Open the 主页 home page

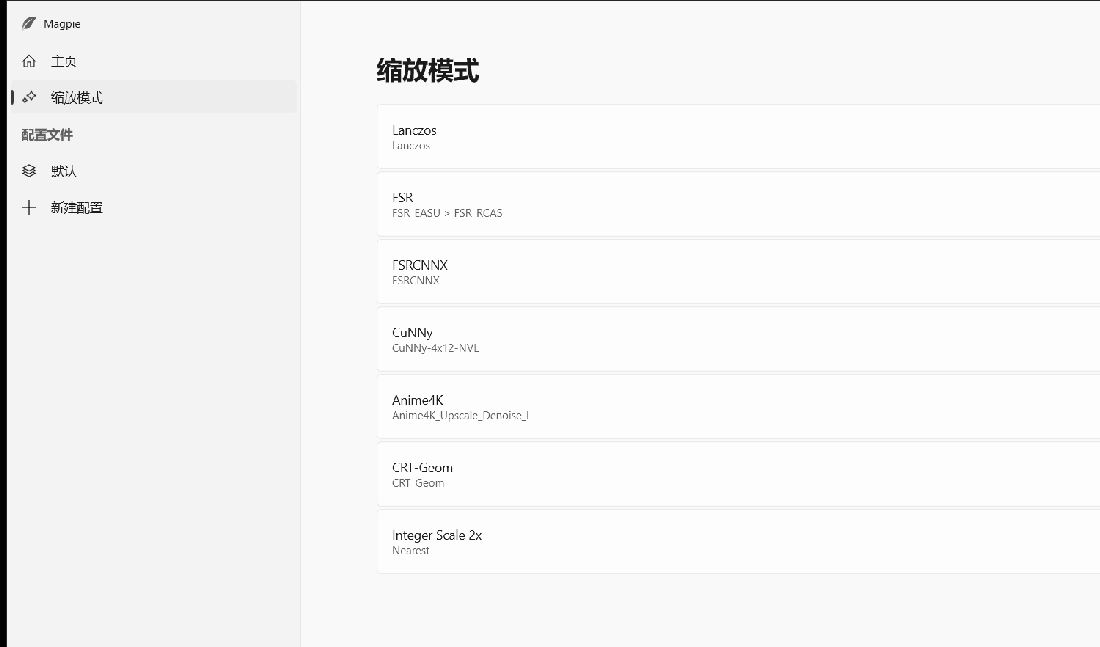pyautogui.click(x=154, y=61)
